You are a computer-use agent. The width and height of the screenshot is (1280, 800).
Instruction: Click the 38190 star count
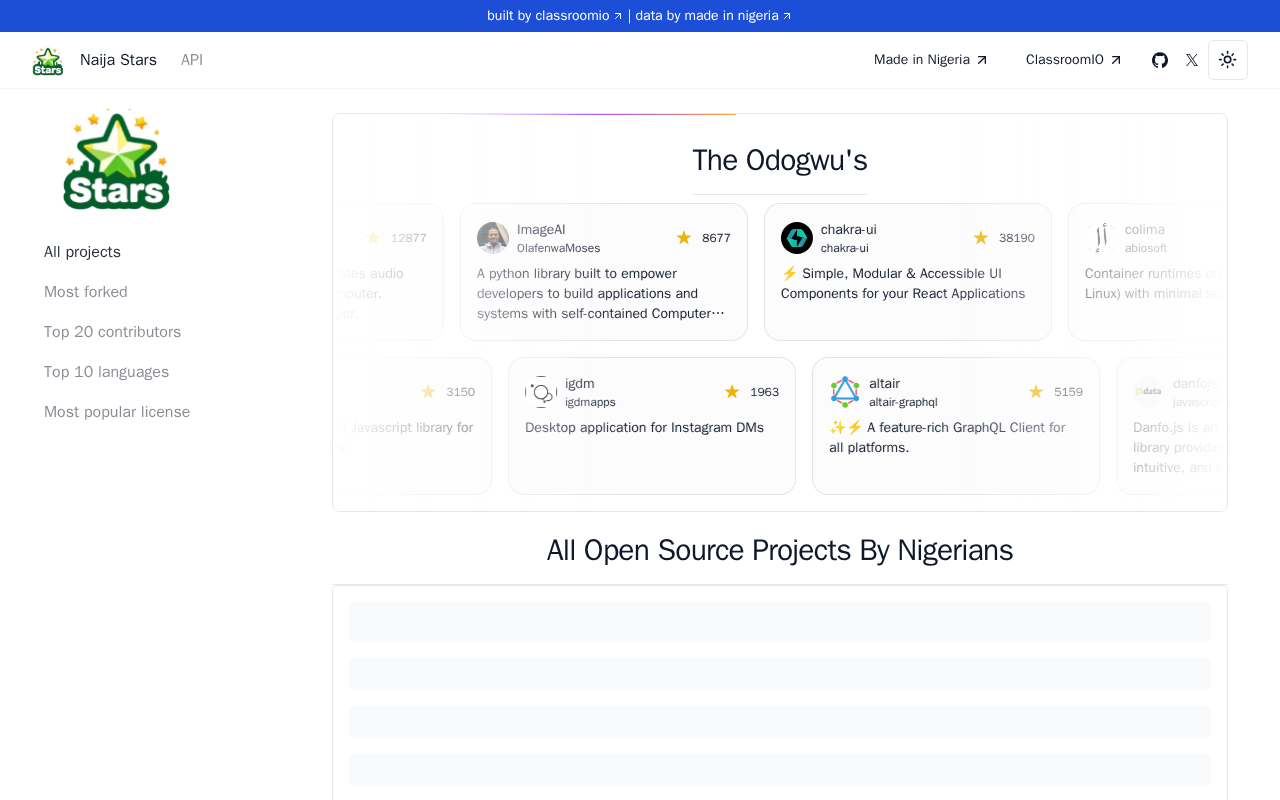tap(1017, 238)
